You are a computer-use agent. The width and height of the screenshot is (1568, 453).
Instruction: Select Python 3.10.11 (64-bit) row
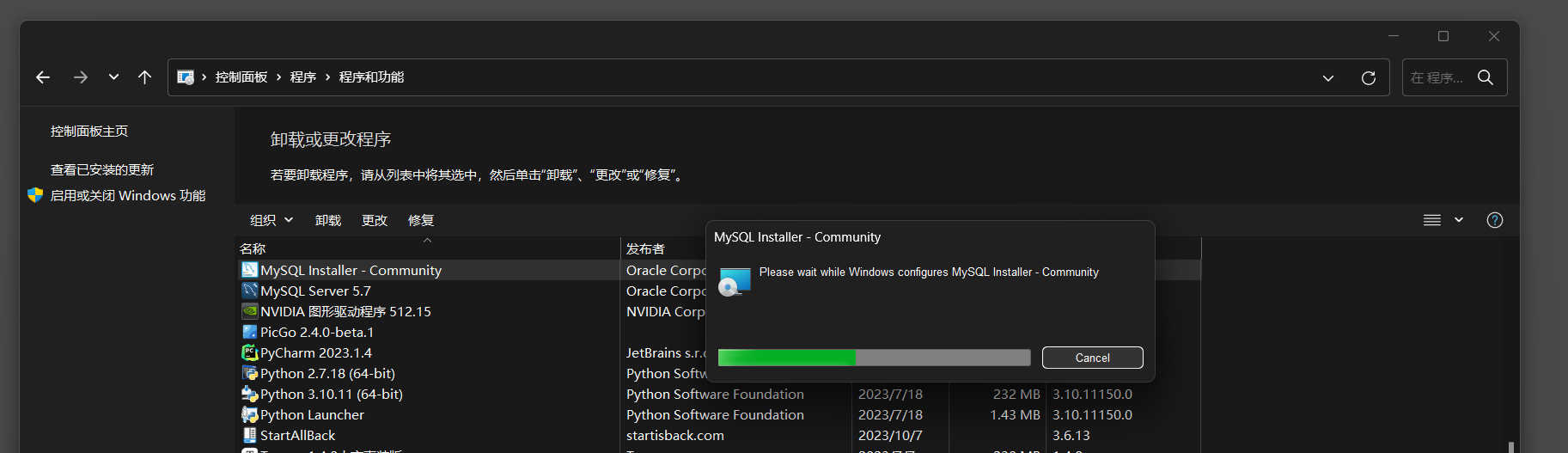(719, 394)
